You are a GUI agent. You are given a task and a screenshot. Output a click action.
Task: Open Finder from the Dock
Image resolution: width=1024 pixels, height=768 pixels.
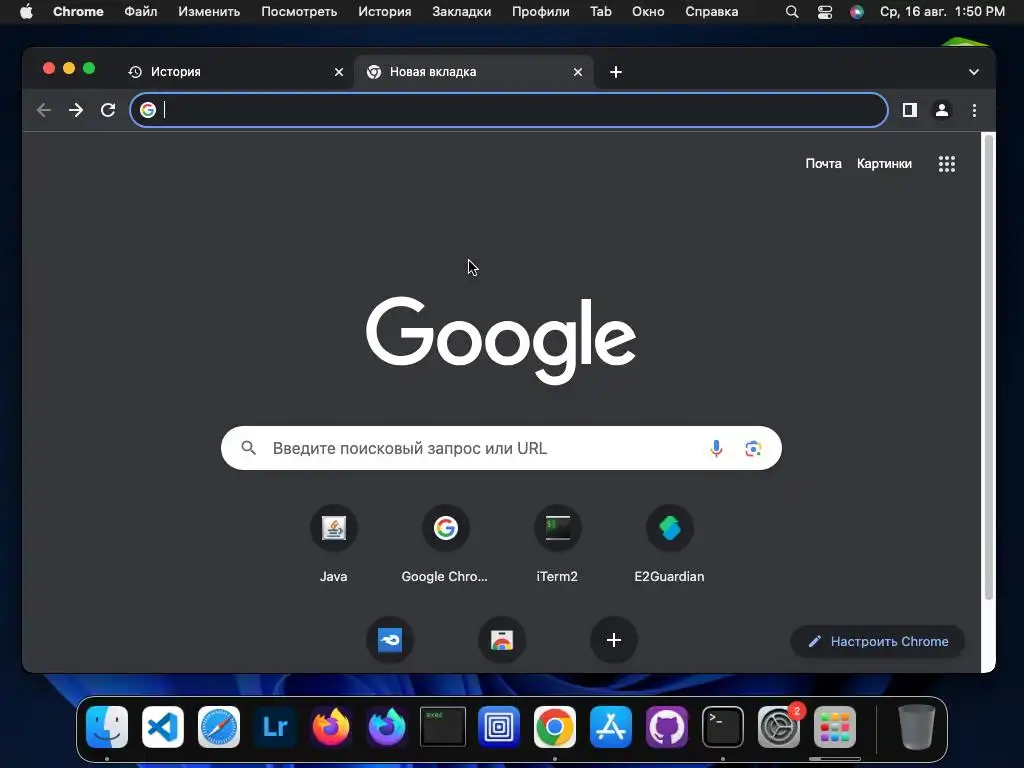point(107,726)
